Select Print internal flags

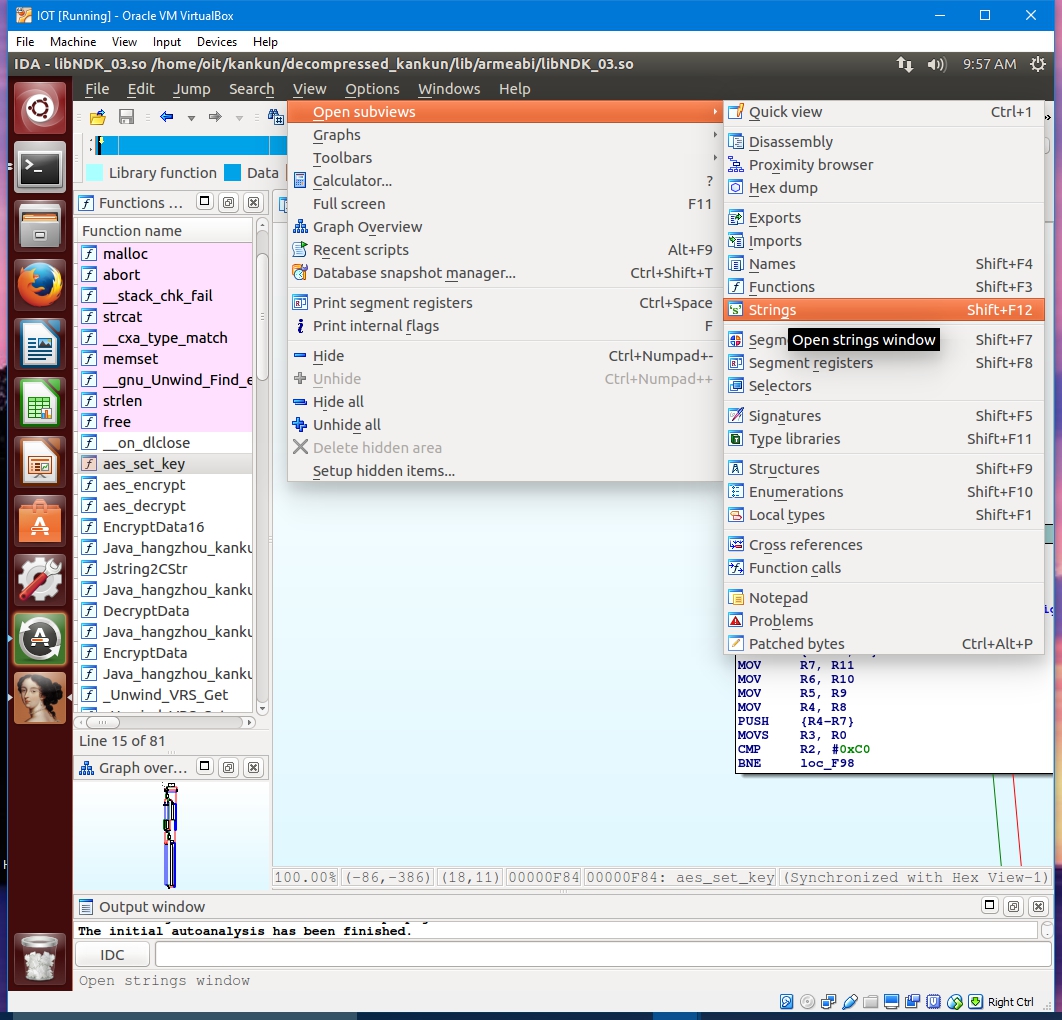(505, 326)
